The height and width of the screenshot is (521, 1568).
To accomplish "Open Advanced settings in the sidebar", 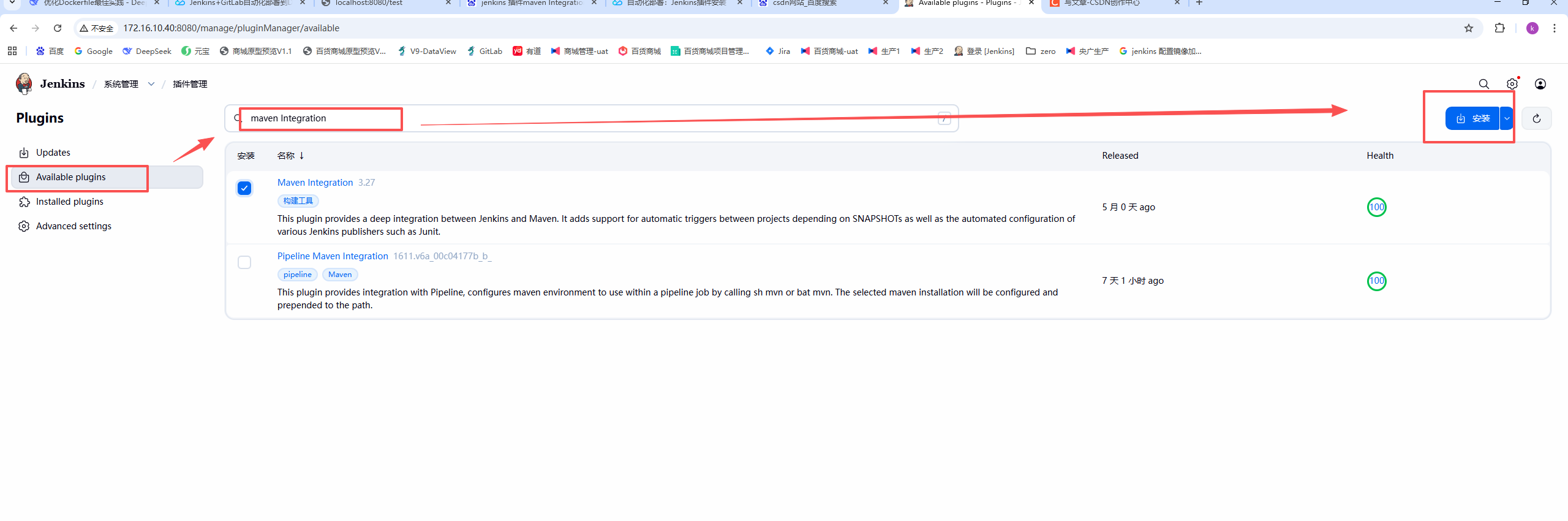I will pyautogui.click(x=73, y=226).
